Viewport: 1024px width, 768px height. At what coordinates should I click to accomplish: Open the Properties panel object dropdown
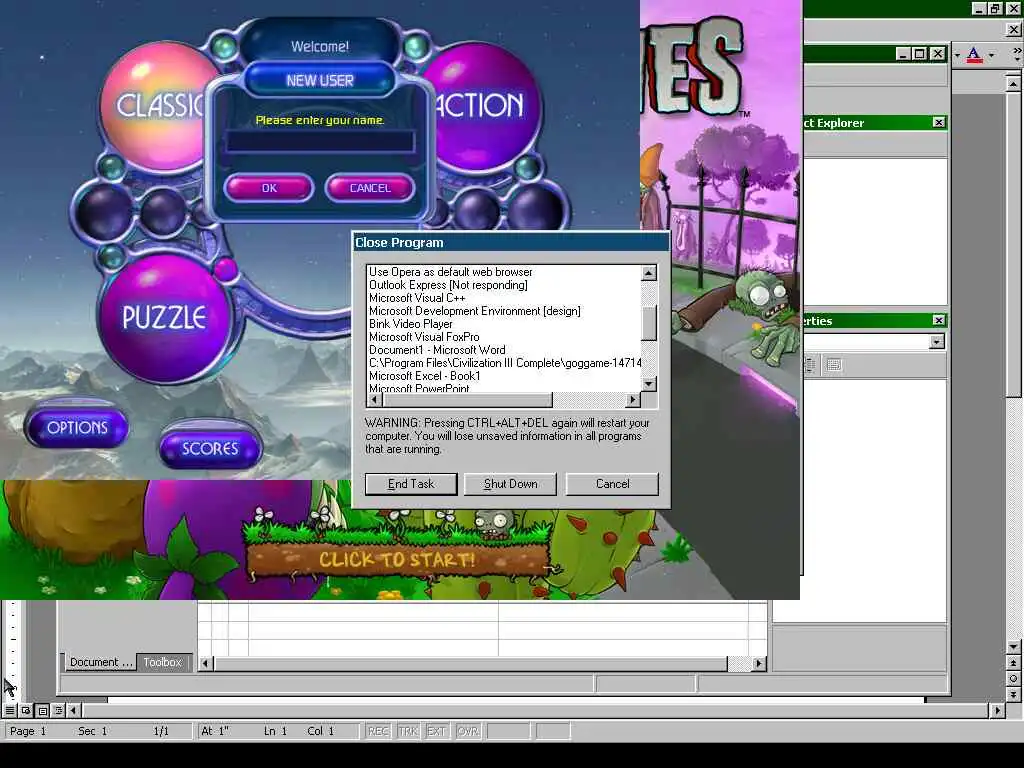pyautogui.click(x=937, y=342)
